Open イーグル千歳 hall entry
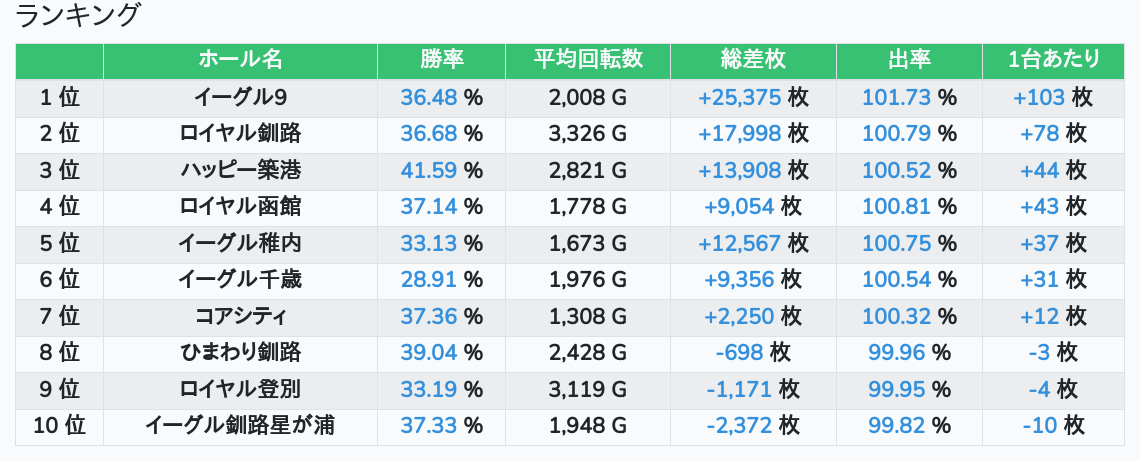This screenshot has height=462, width=1140. point(240,279)
